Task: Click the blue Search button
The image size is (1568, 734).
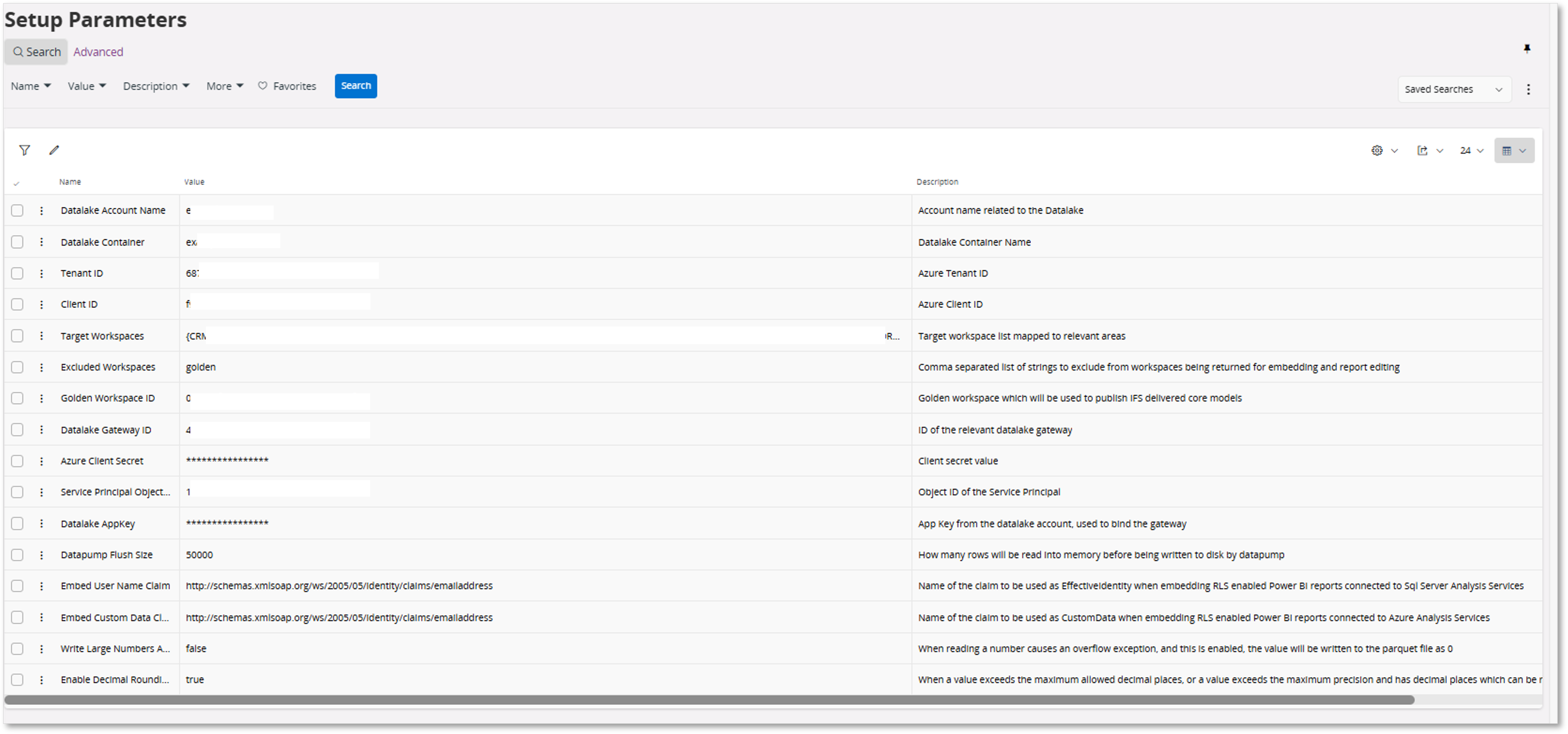Action: [356, 86]
